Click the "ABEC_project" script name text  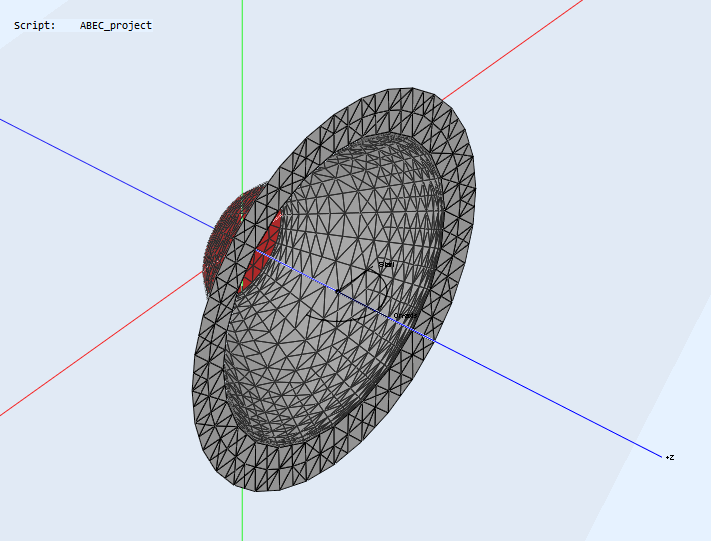116,25
